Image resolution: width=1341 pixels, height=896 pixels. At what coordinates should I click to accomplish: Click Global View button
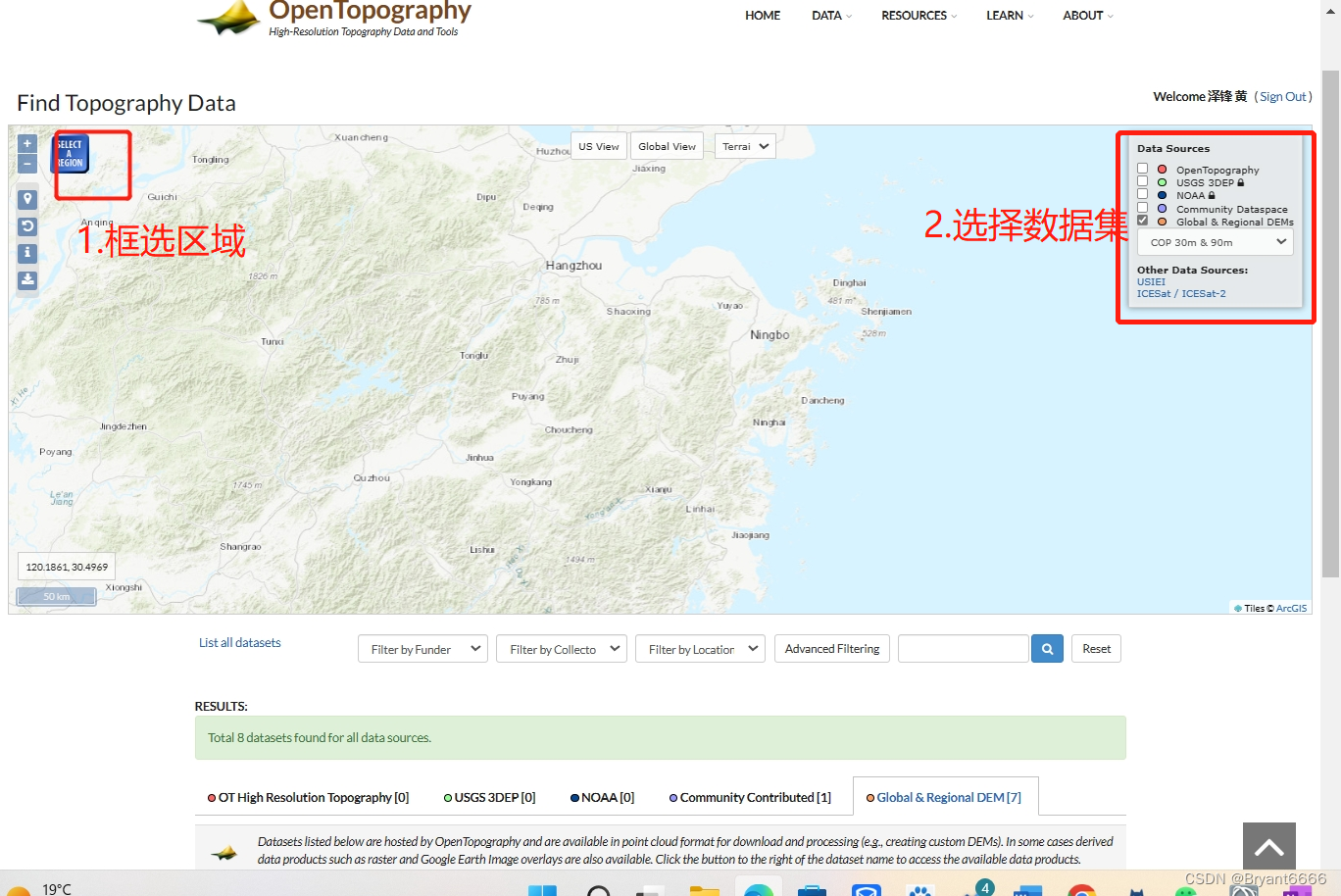point(667,146)
